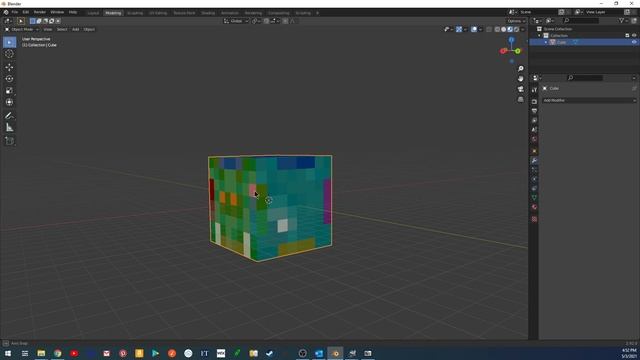Toggle the camera view icon
The image size is (640, 360).
tap(520, 89)
